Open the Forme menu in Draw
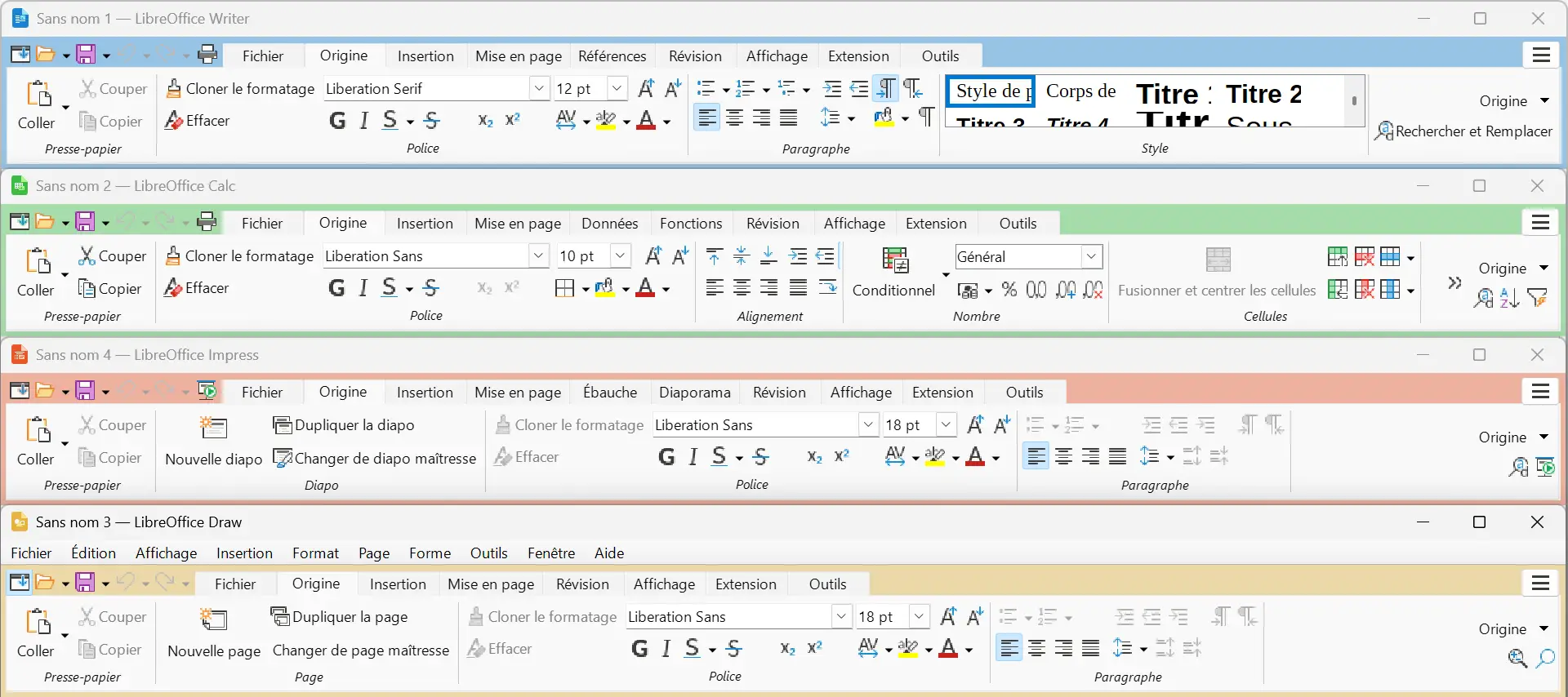Viewport: 1568px width, 697px height. (430, 553)
